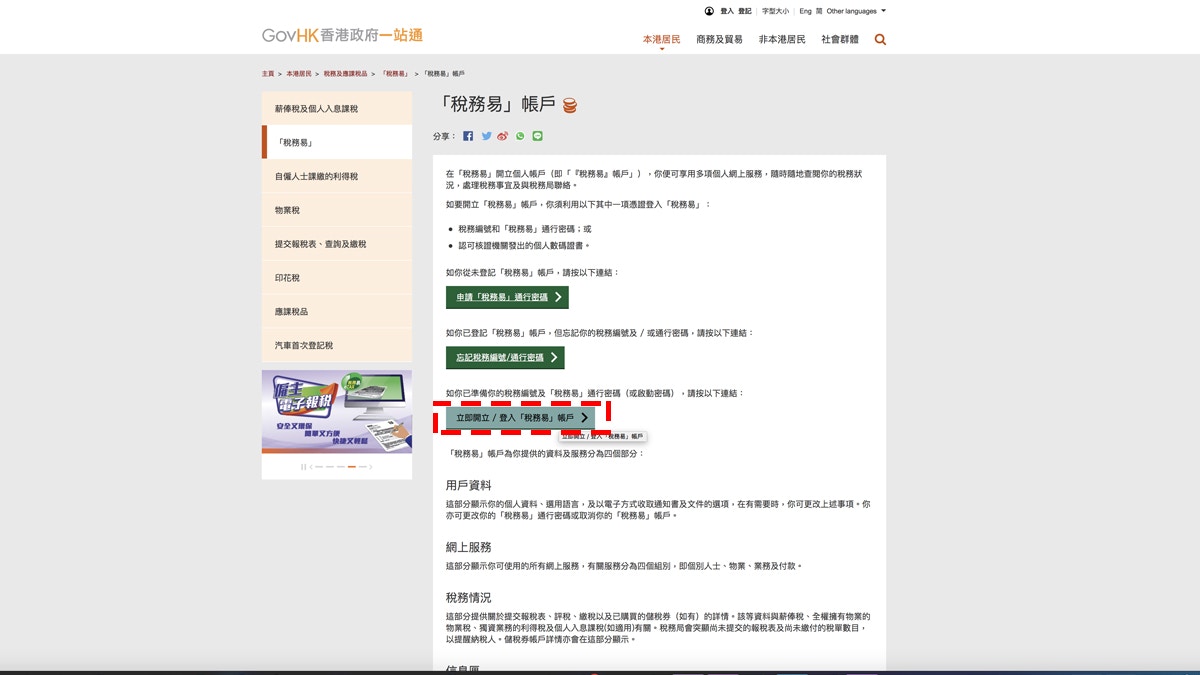Go to 主頁 via the breadcrumb link
The image size is (1200, 675).
(266, 72)
